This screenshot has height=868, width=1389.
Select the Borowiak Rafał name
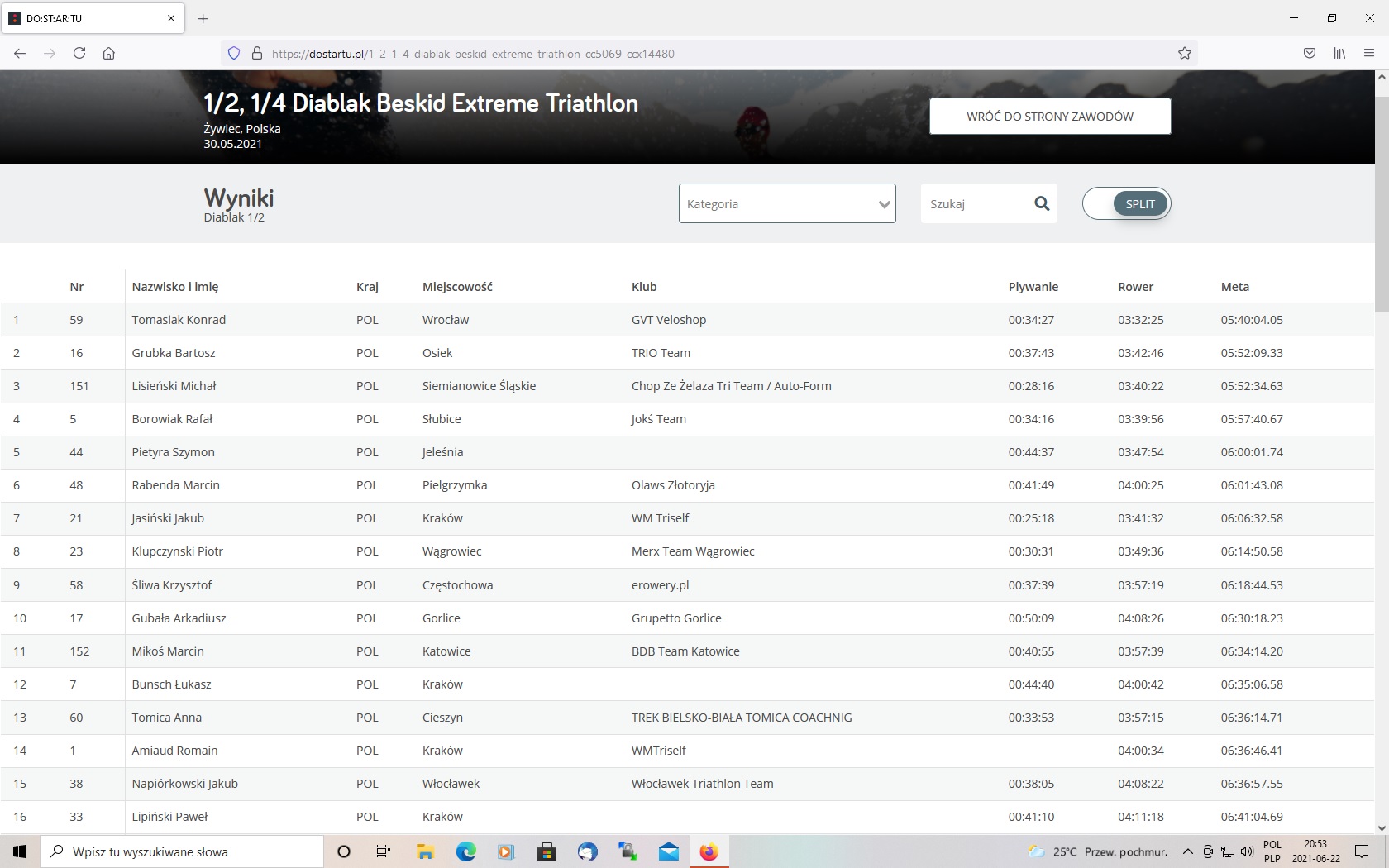coord(172,419)
